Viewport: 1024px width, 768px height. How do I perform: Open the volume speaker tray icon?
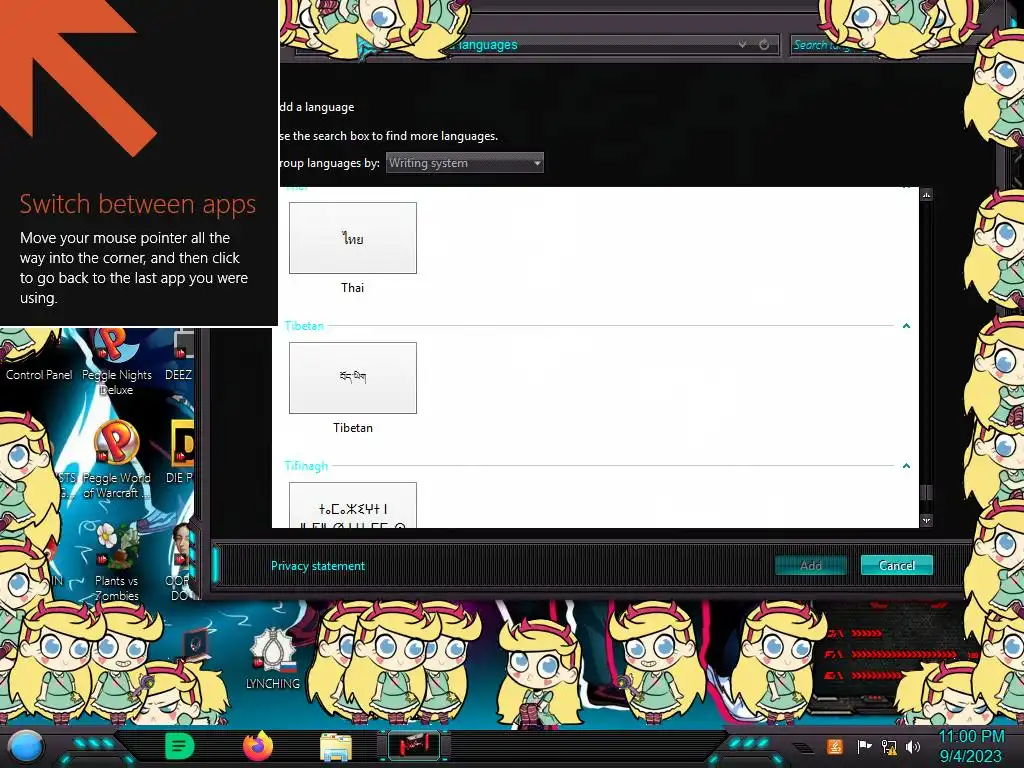913,746
